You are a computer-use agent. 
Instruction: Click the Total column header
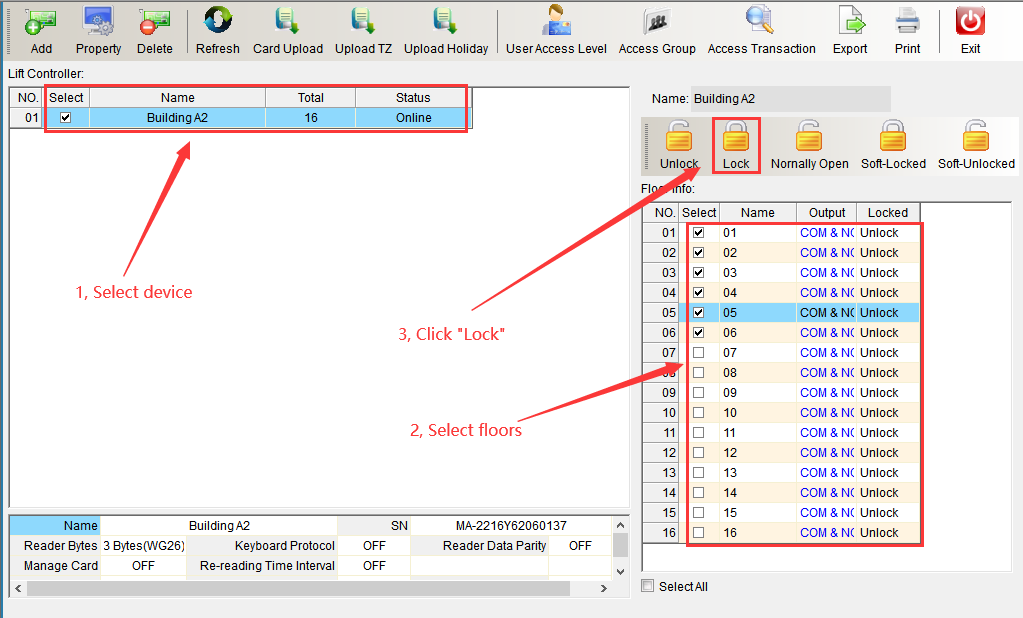pos(311,98)
